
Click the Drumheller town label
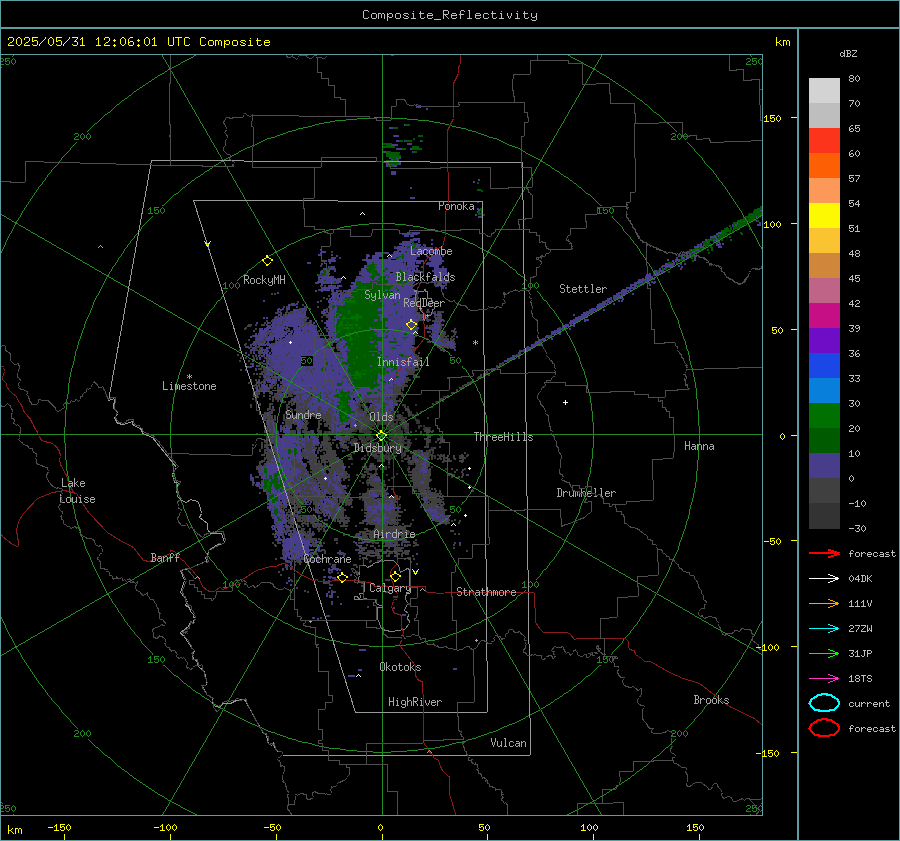point(586,493)
